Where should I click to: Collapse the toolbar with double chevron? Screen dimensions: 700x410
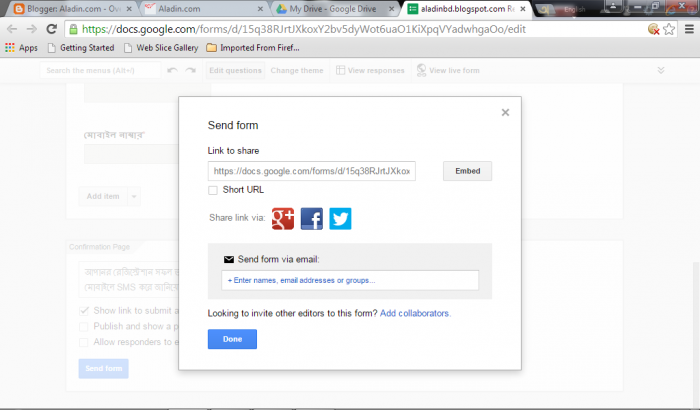coord(661,70)
